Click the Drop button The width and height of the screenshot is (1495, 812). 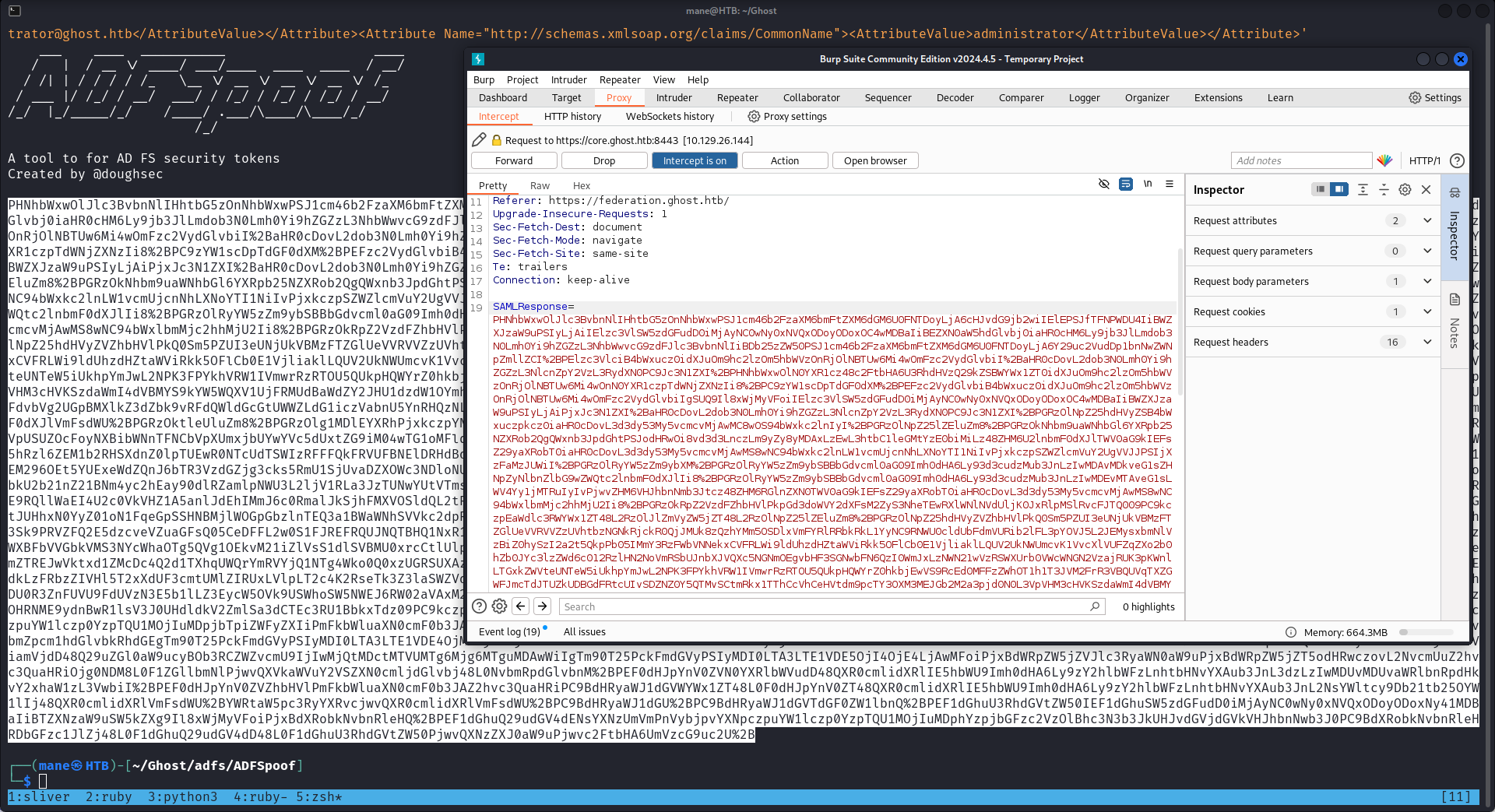click(x=604, y=160)
